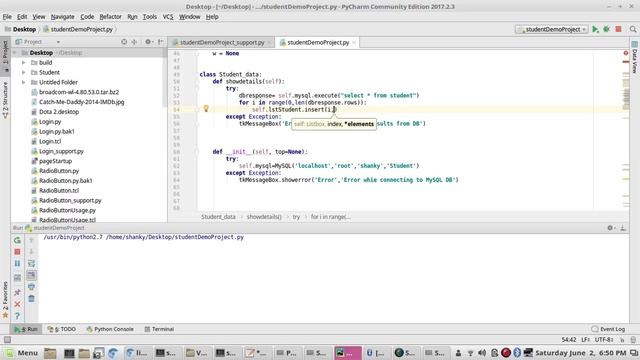Stop the program with the top toolbar stop icon
The height and width of the screenshot is (360, 640).
618,29
